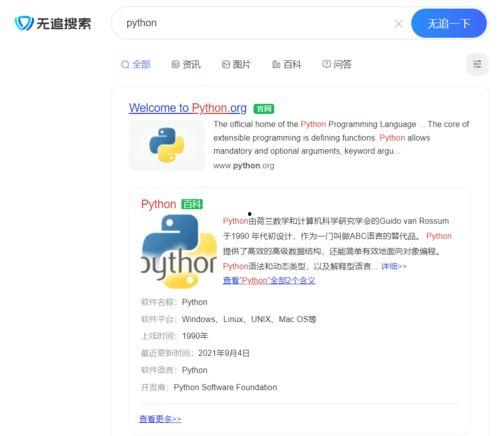Open 查看"Python"全部2个含义 link

(x=269, y=280)
